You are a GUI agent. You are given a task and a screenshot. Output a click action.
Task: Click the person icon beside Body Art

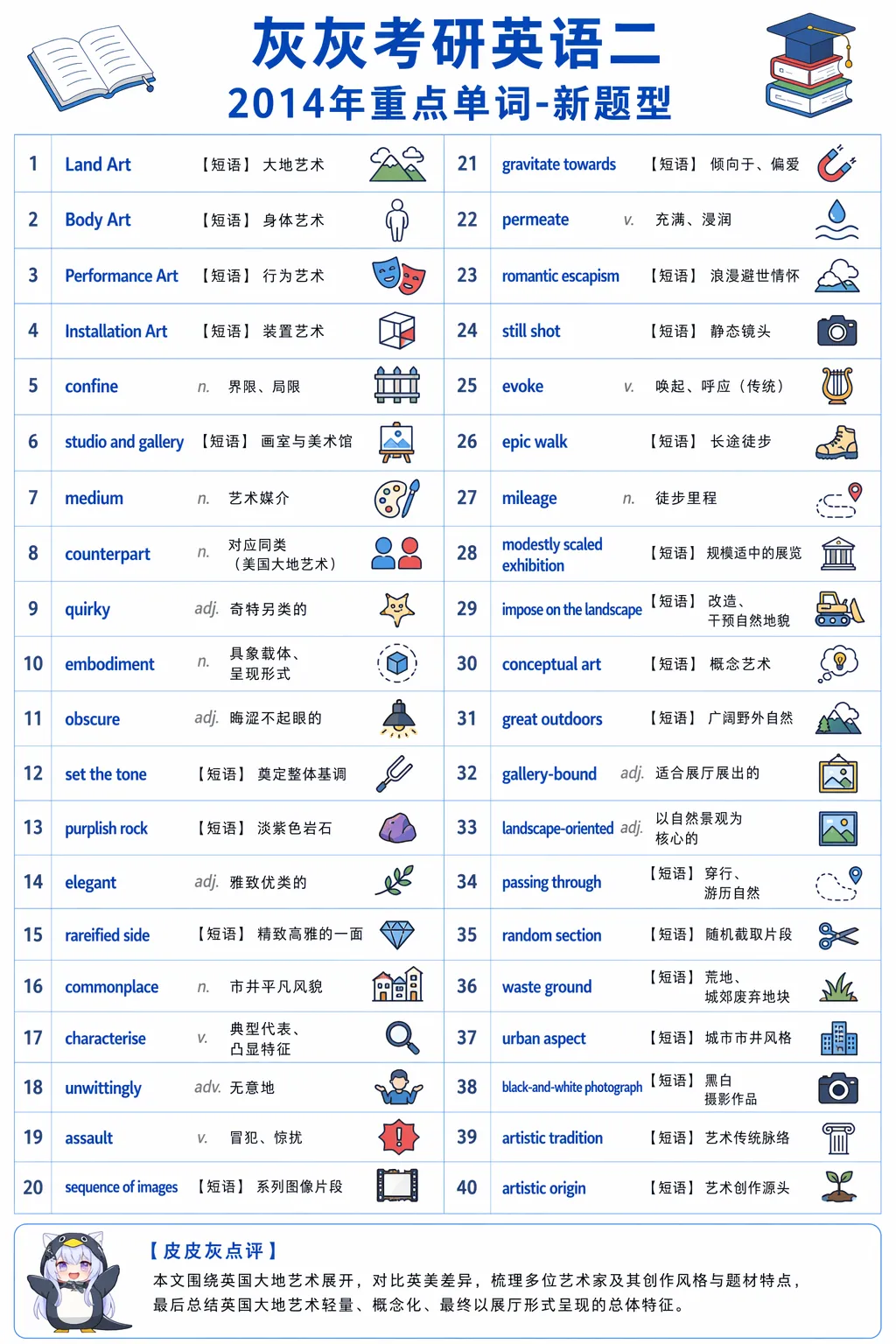pyautogui.click(x=397, y=220)
